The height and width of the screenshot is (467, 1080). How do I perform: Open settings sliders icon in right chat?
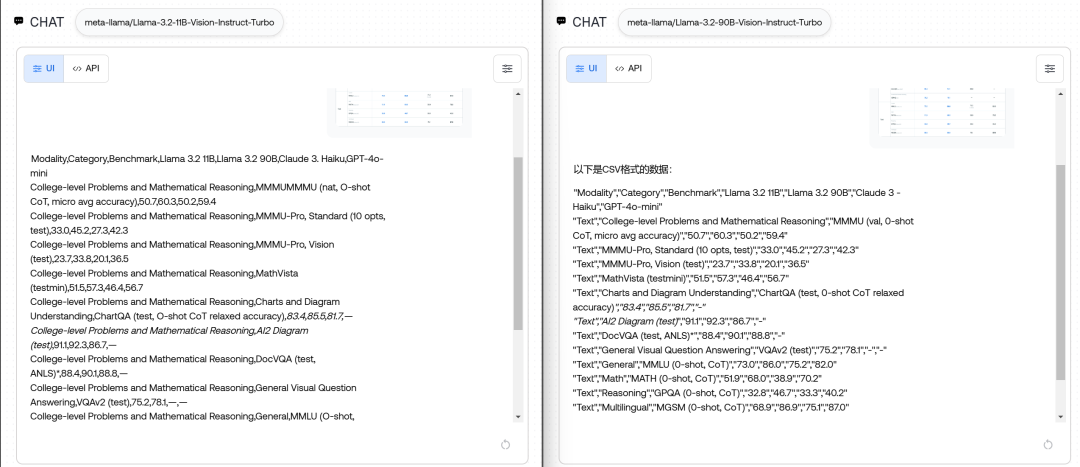[1050, 69]
